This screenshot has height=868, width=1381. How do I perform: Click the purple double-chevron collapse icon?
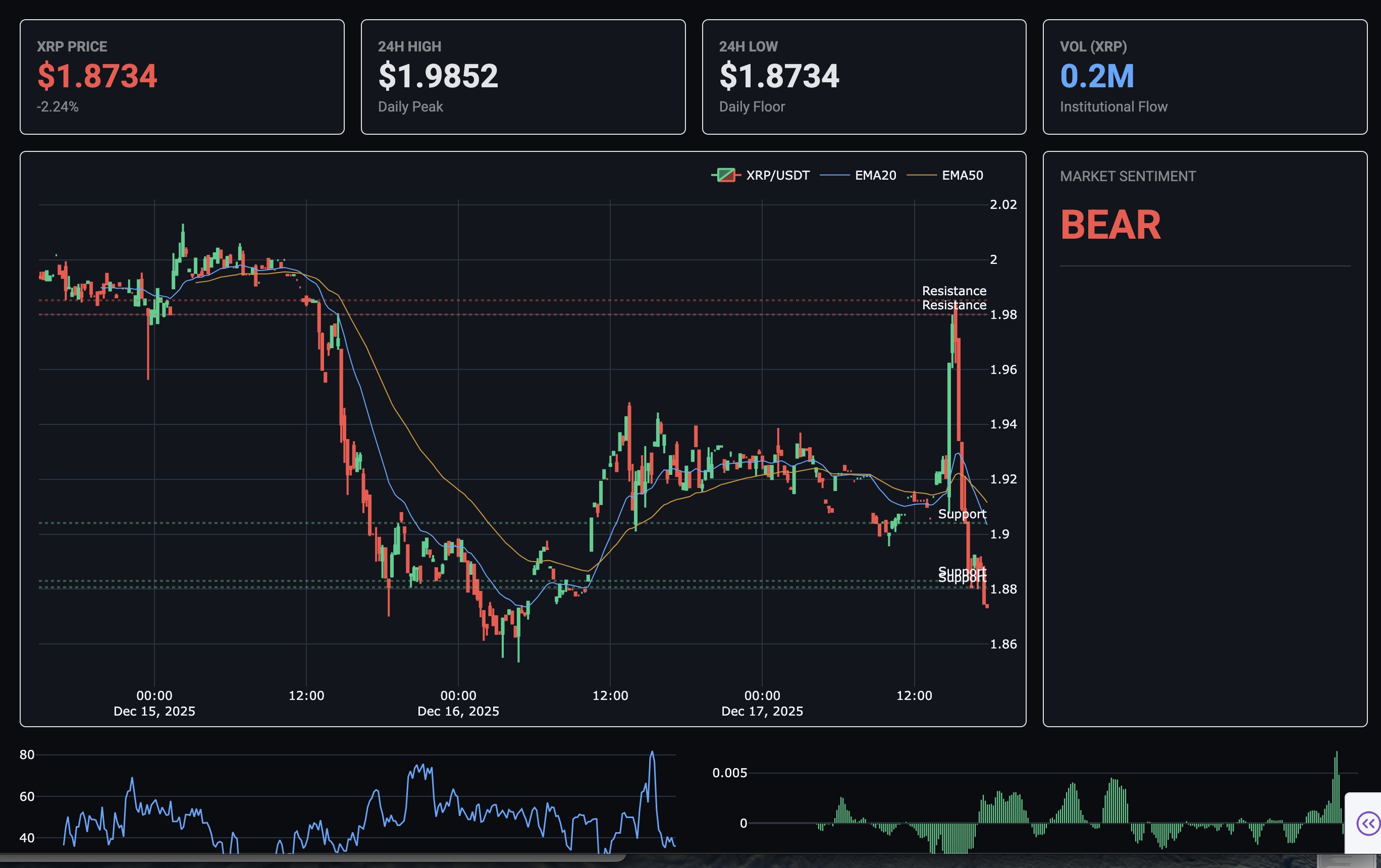pyautogui.click(x=1368, y=824)
